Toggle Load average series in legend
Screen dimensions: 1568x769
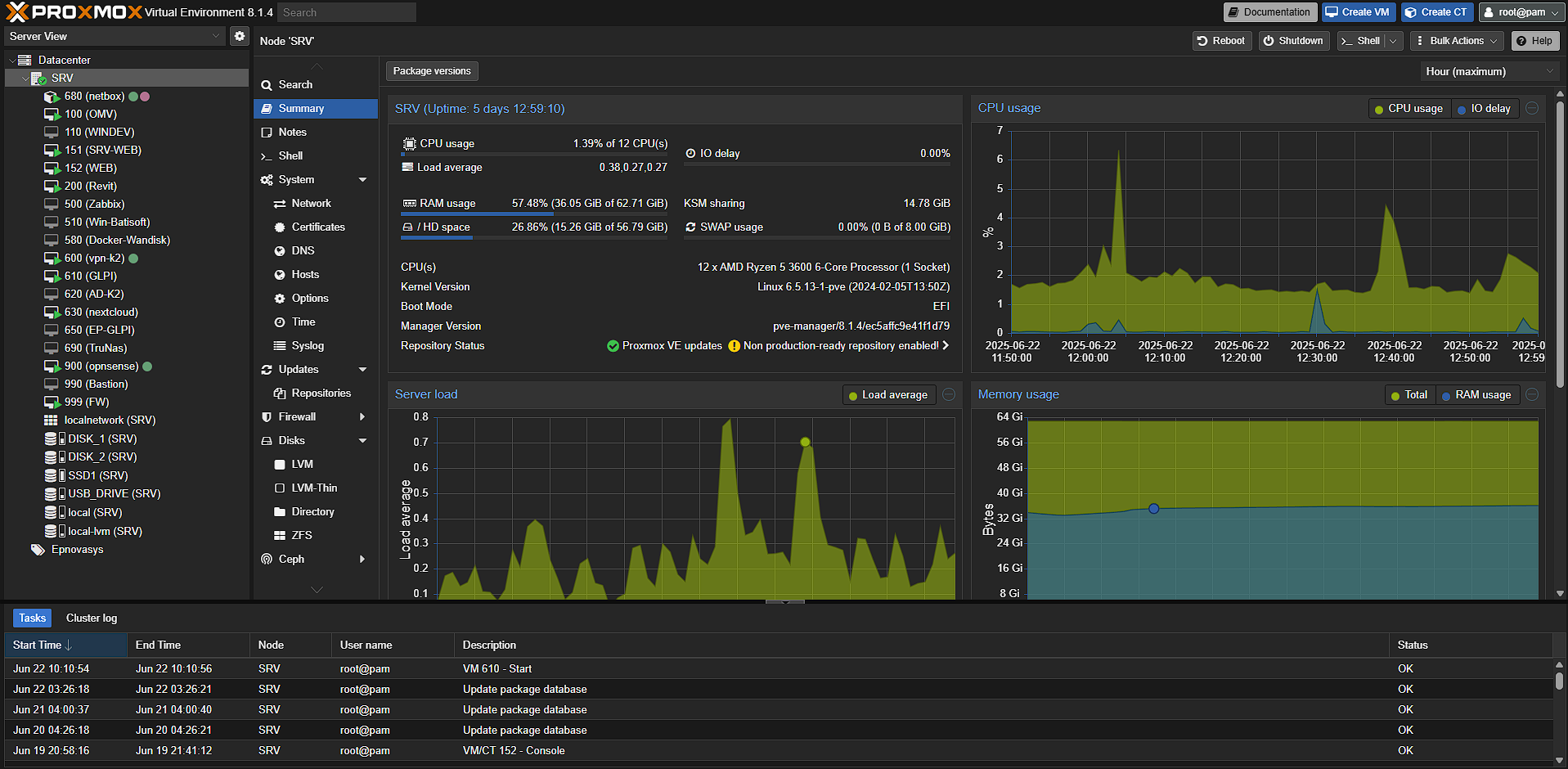point(887,394)
